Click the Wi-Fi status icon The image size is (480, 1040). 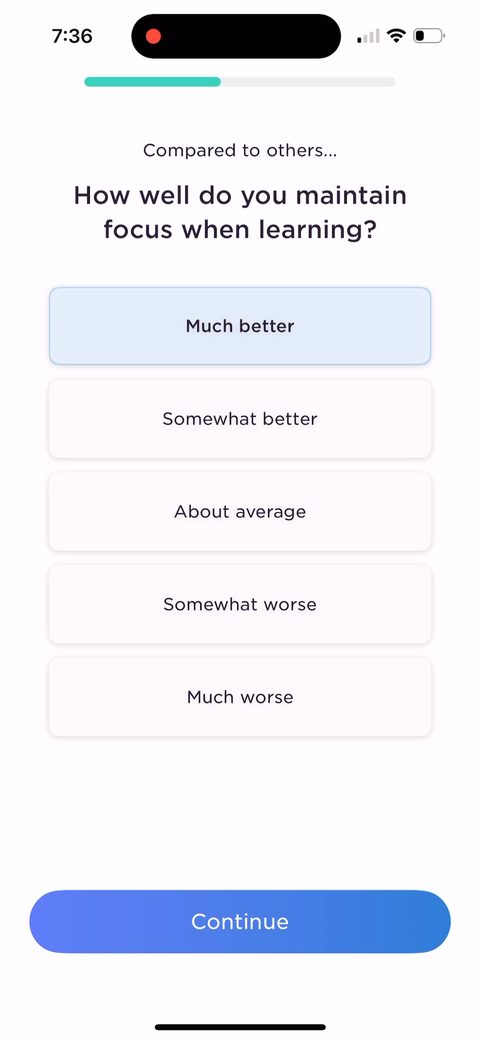tap(396, 36)
